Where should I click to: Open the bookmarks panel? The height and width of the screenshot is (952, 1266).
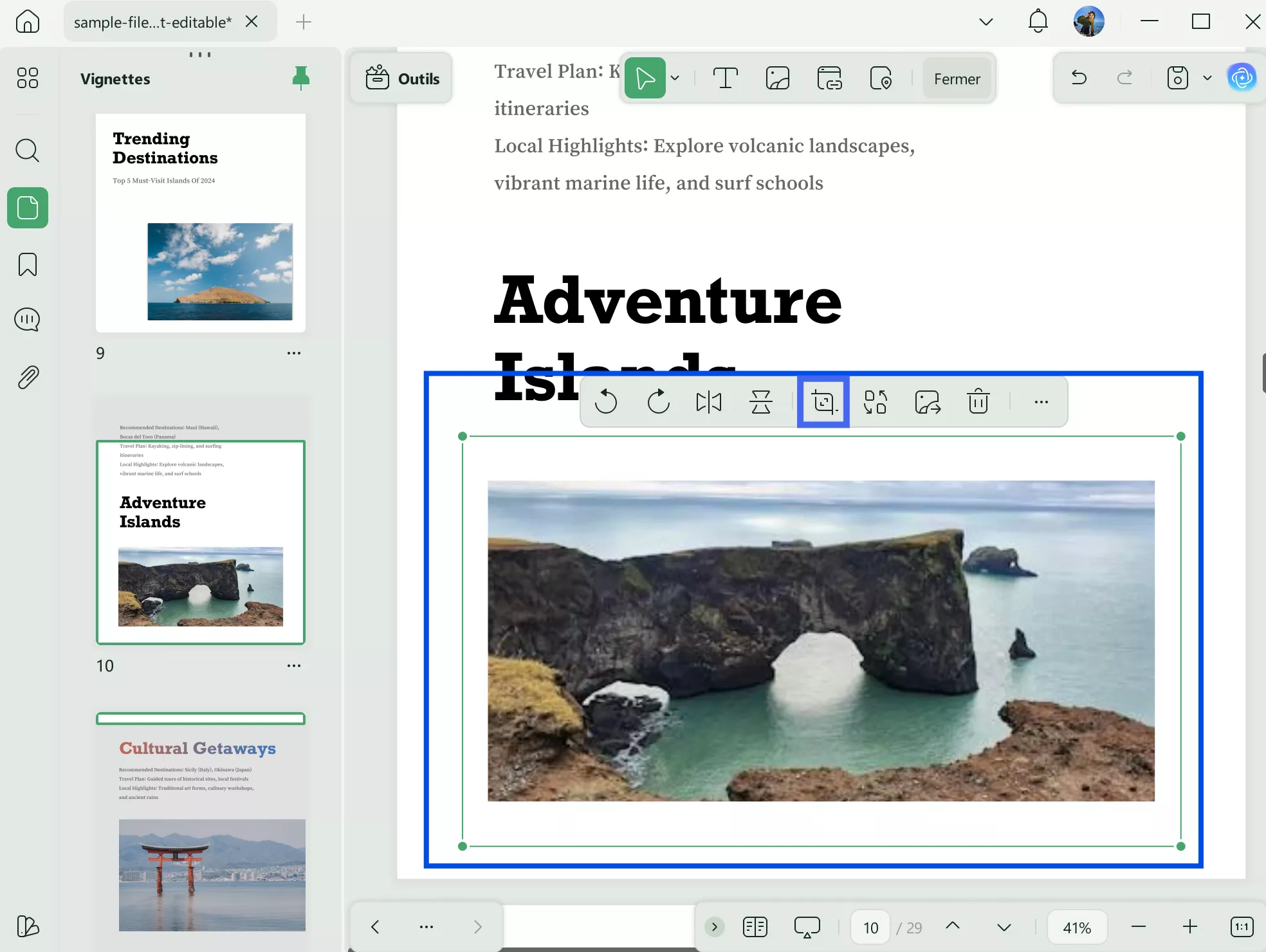[x=28, y=264]
